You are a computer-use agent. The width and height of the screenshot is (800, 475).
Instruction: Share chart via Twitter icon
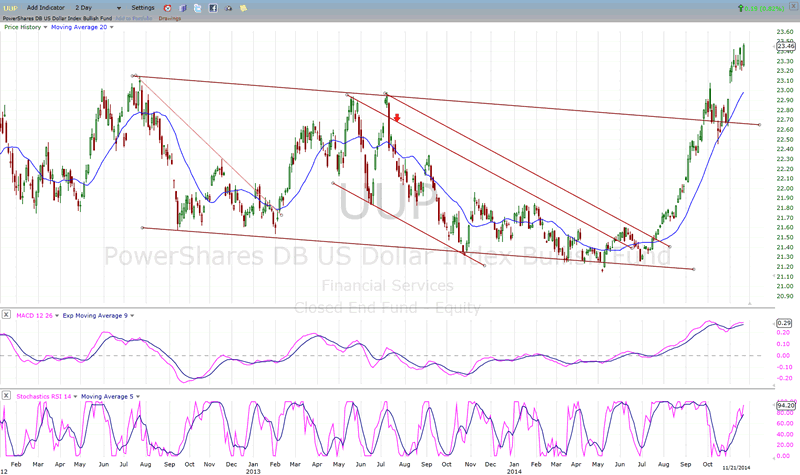tap(198, 8)
